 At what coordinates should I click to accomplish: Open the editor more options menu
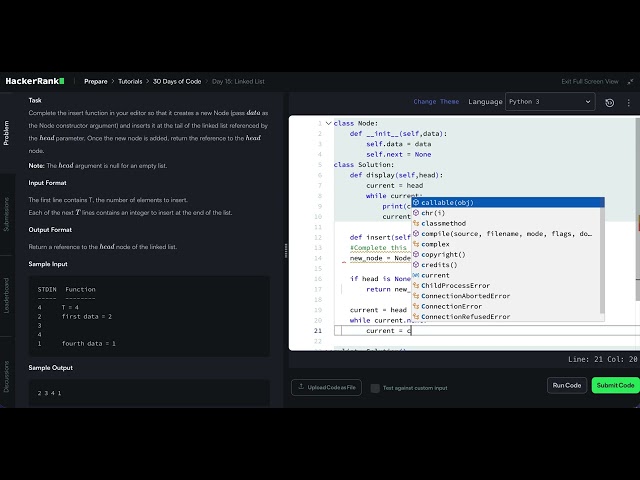coord(629,103)
